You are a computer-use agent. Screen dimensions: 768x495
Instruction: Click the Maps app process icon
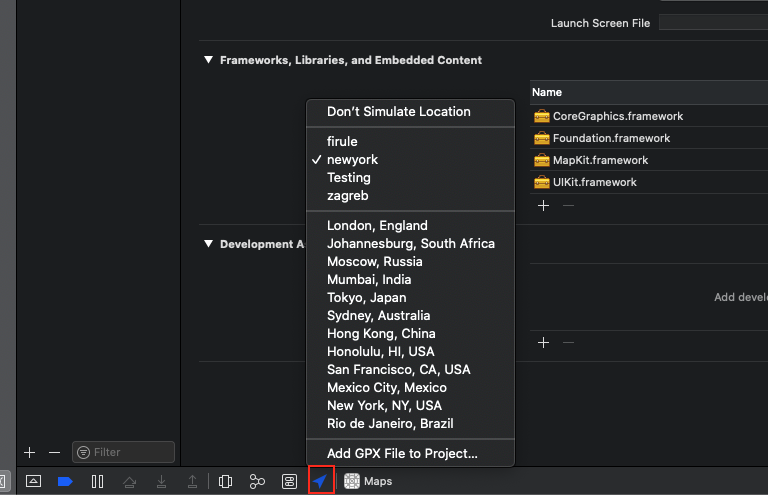click(352, 481)
